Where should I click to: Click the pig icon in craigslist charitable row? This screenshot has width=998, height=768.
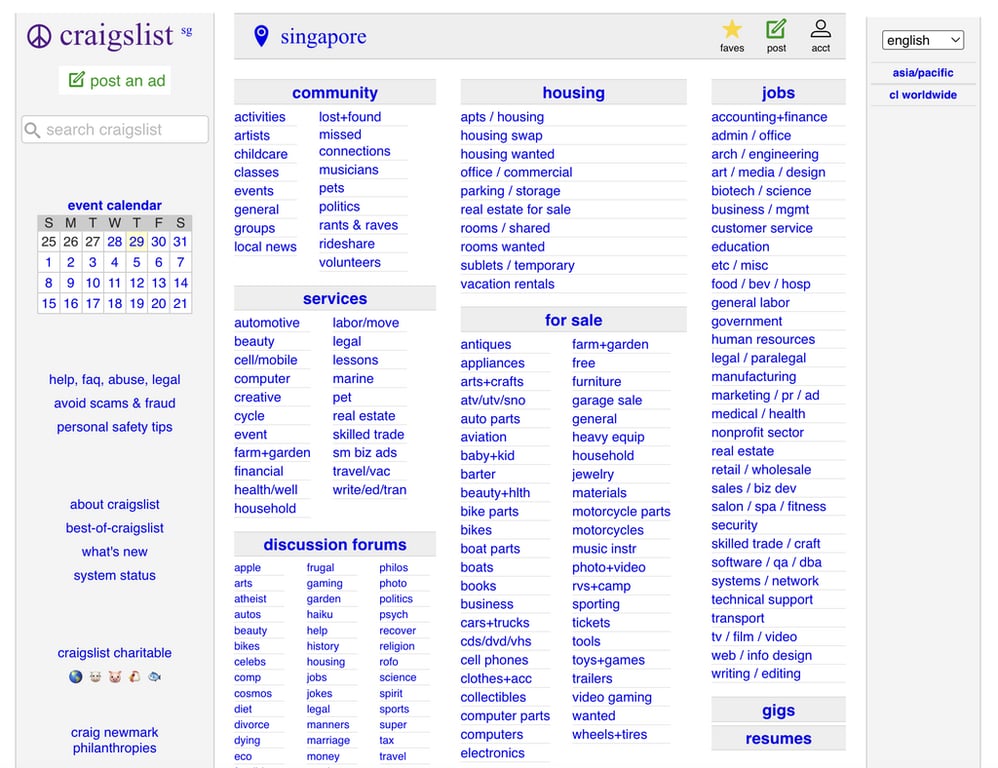(114, 677)
